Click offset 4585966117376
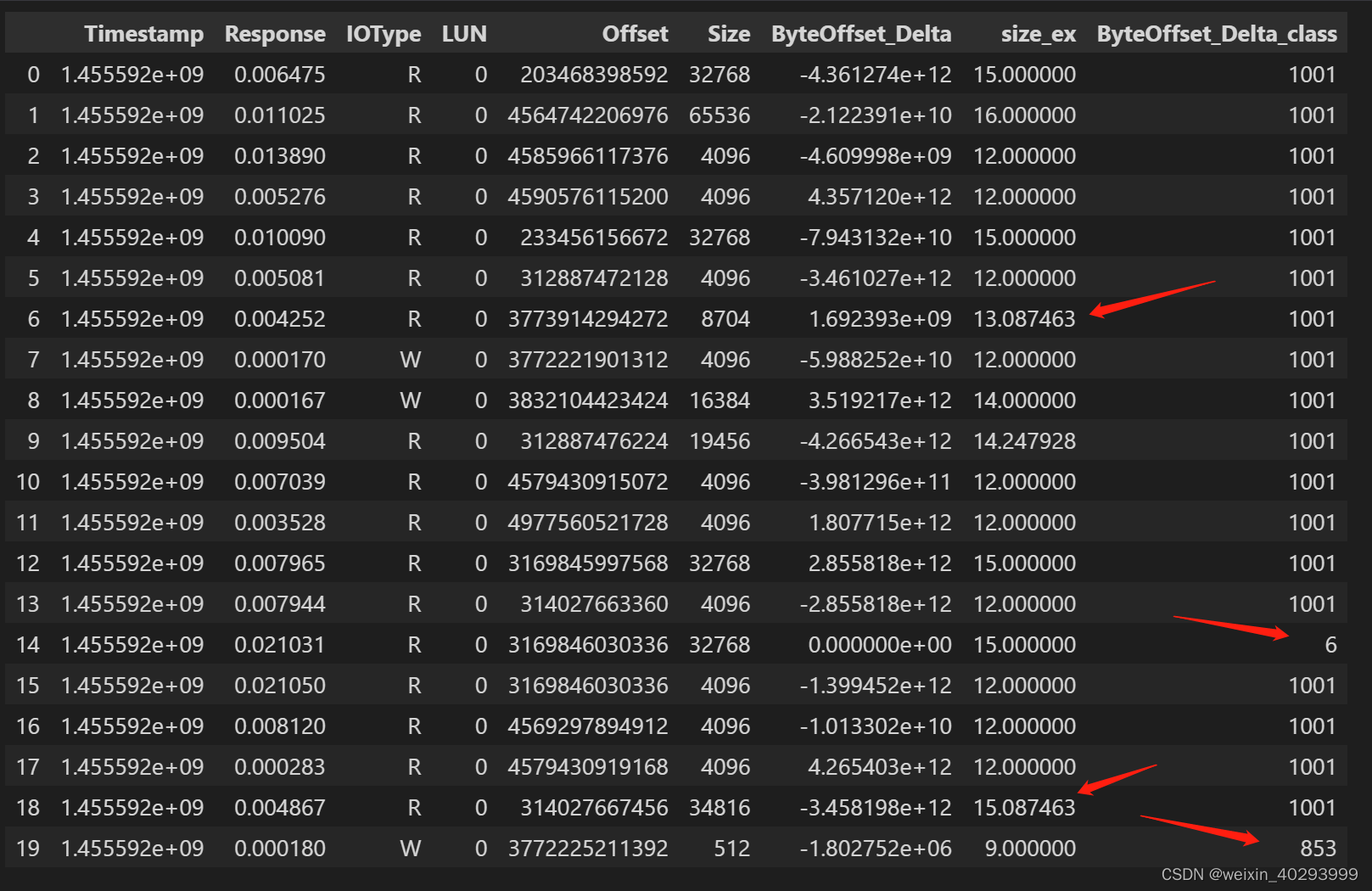1372x891 pixels. 588,156
